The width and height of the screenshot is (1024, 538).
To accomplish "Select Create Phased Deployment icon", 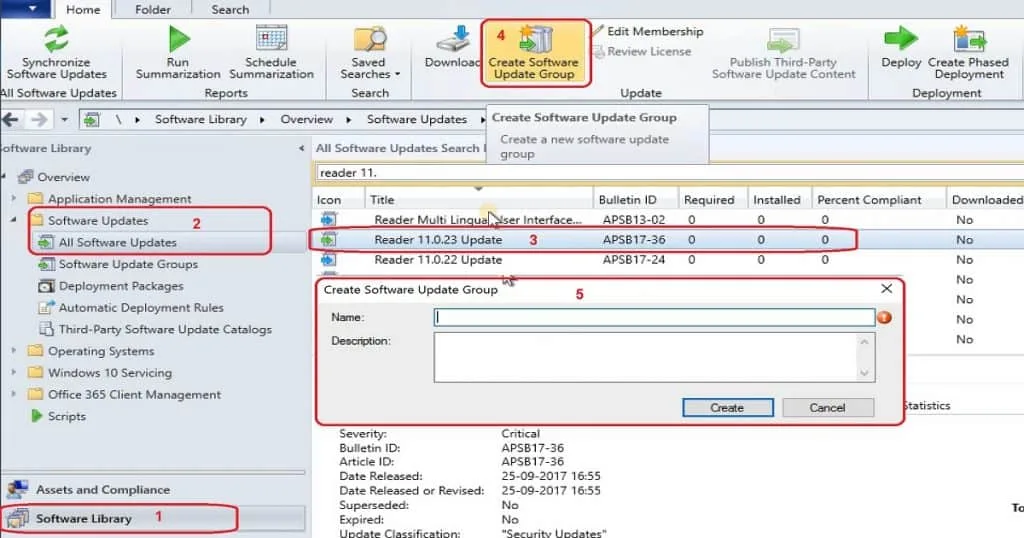I will (968, 40).
